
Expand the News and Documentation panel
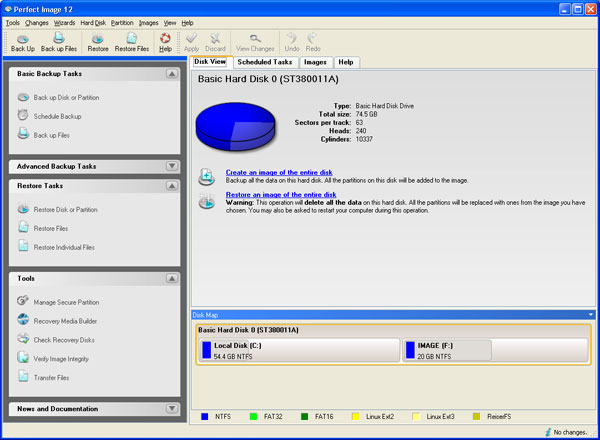point(171,409)
